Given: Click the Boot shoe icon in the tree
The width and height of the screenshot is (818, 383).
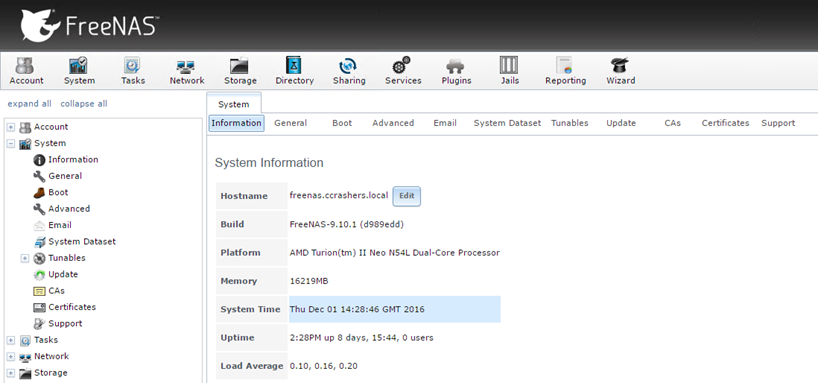Looking at the screenshot, I should click(39, 193).
